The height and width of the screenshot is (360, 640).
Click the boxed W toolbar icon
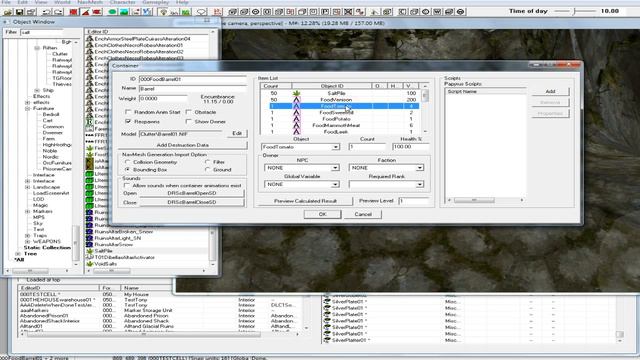tap(437, 12)
